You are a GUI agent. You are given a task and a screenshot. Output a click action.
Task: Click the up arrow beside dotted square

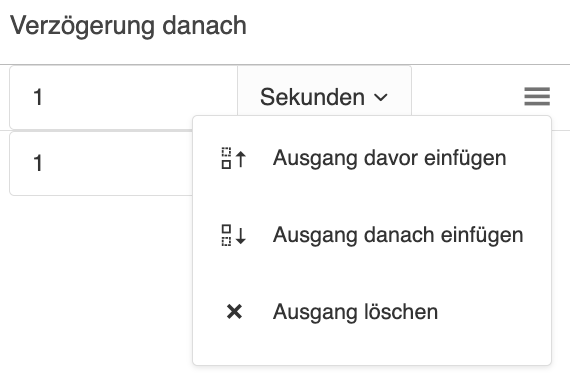point(241,159)
